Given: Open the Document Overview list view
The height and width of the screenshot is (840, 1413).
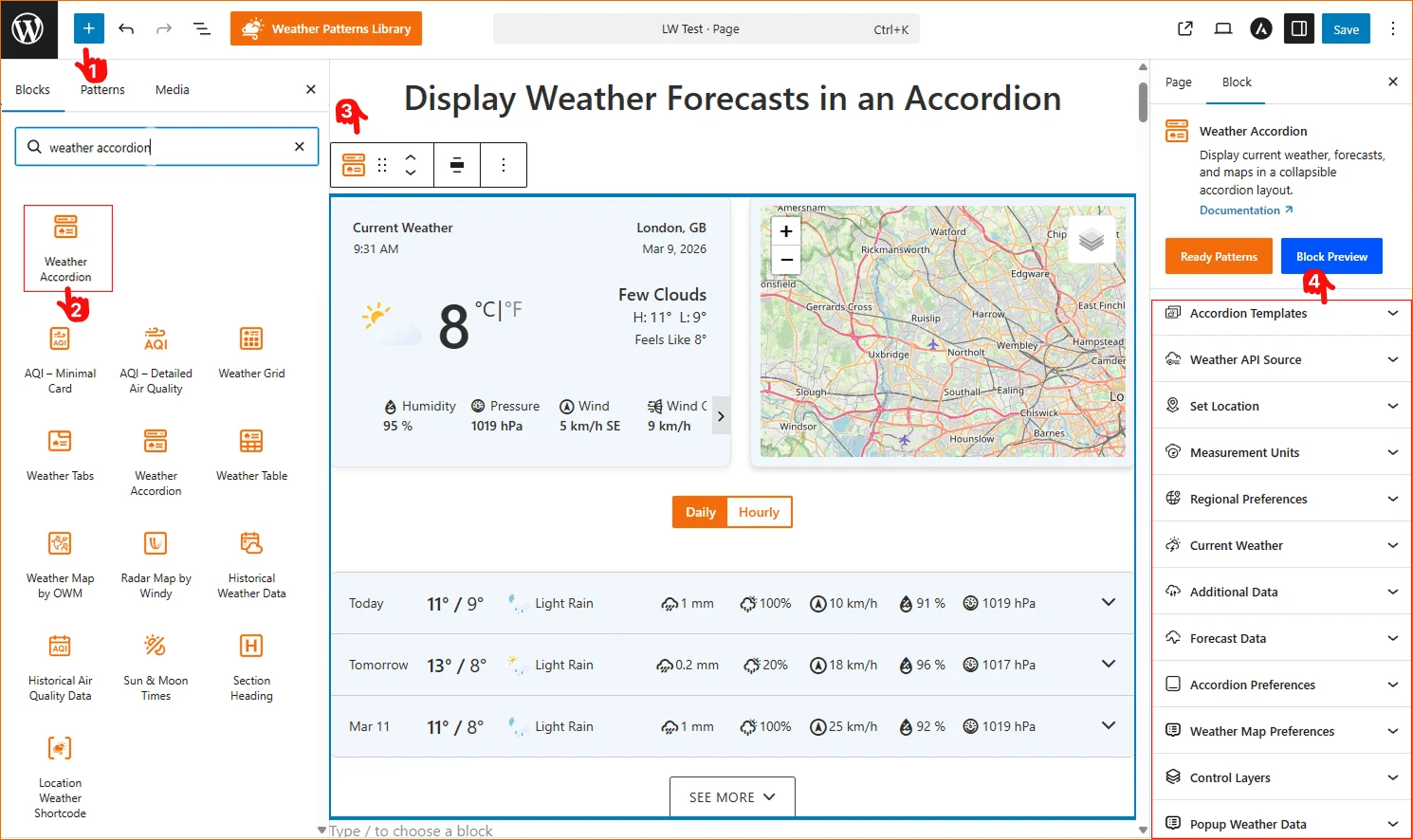Looking at the screenshot, I should point(202,28).
